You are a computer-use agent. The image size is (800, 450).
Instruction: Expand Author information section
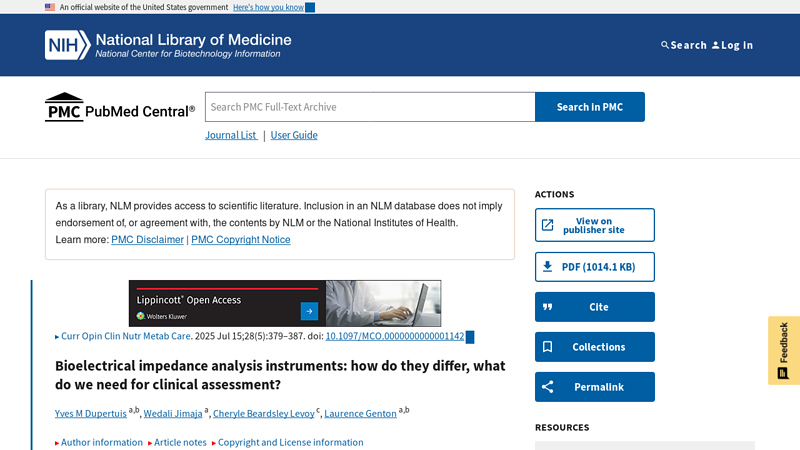tap(99, 442)
